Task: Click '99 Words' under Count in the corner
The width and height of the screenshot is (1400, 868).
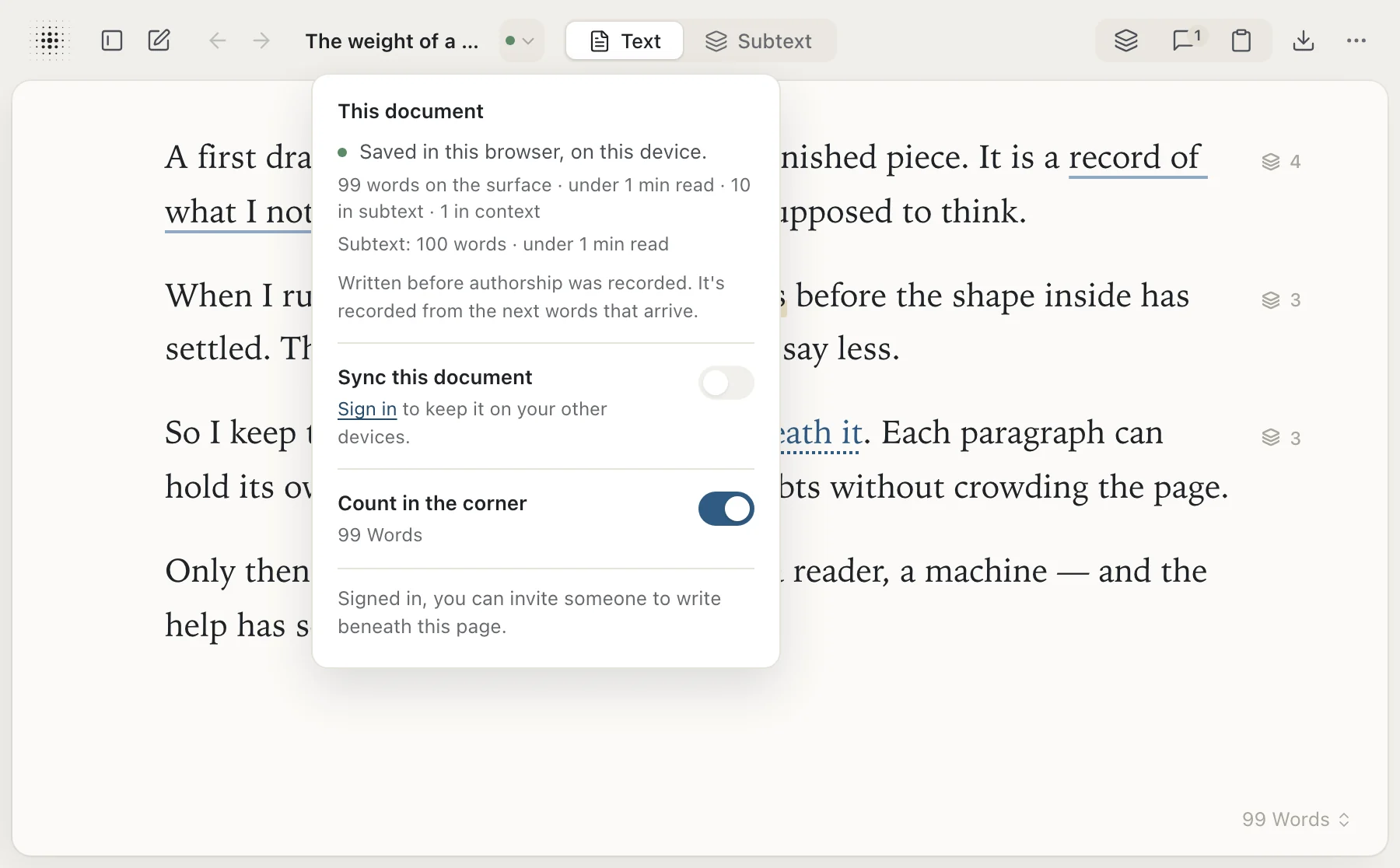Action: 380,535
